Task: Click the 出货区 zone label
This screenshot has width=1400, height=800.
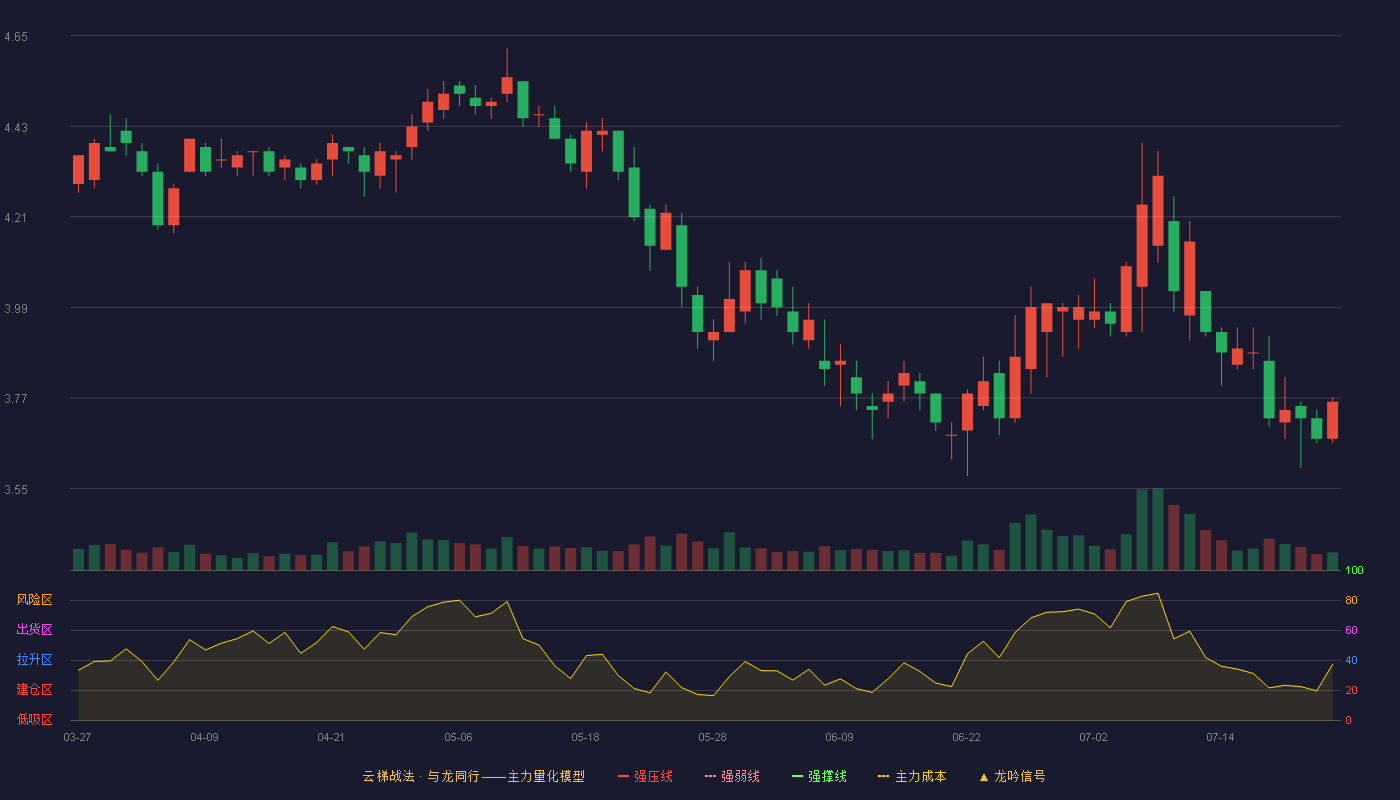Action: pos(34,630)
